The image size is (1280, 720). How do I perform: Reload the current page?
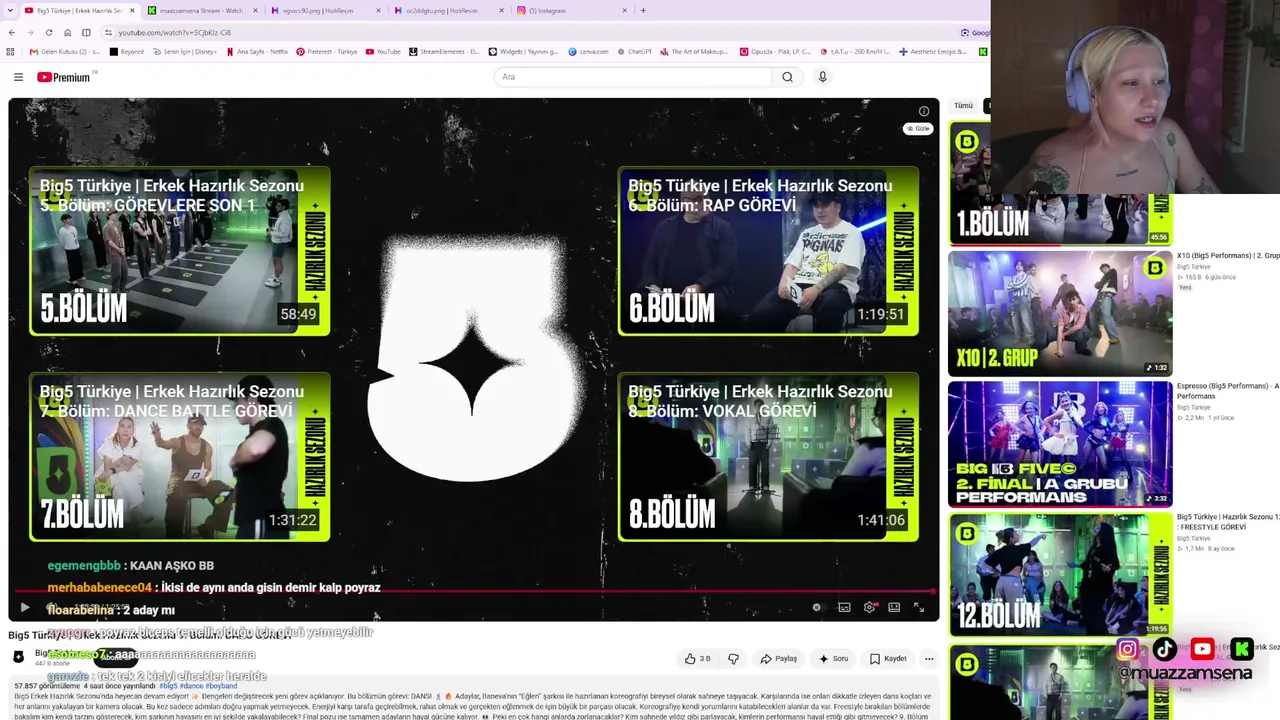(48, 32)
